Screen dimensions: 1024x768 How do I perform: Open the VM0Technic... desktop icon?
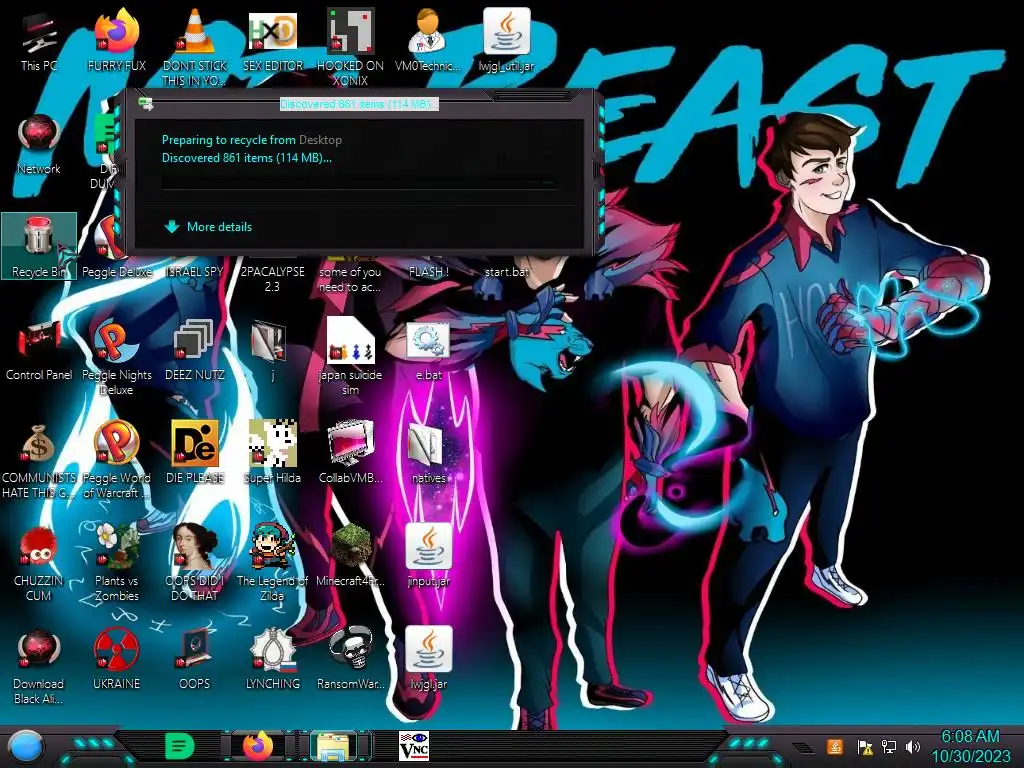[428, 42]
